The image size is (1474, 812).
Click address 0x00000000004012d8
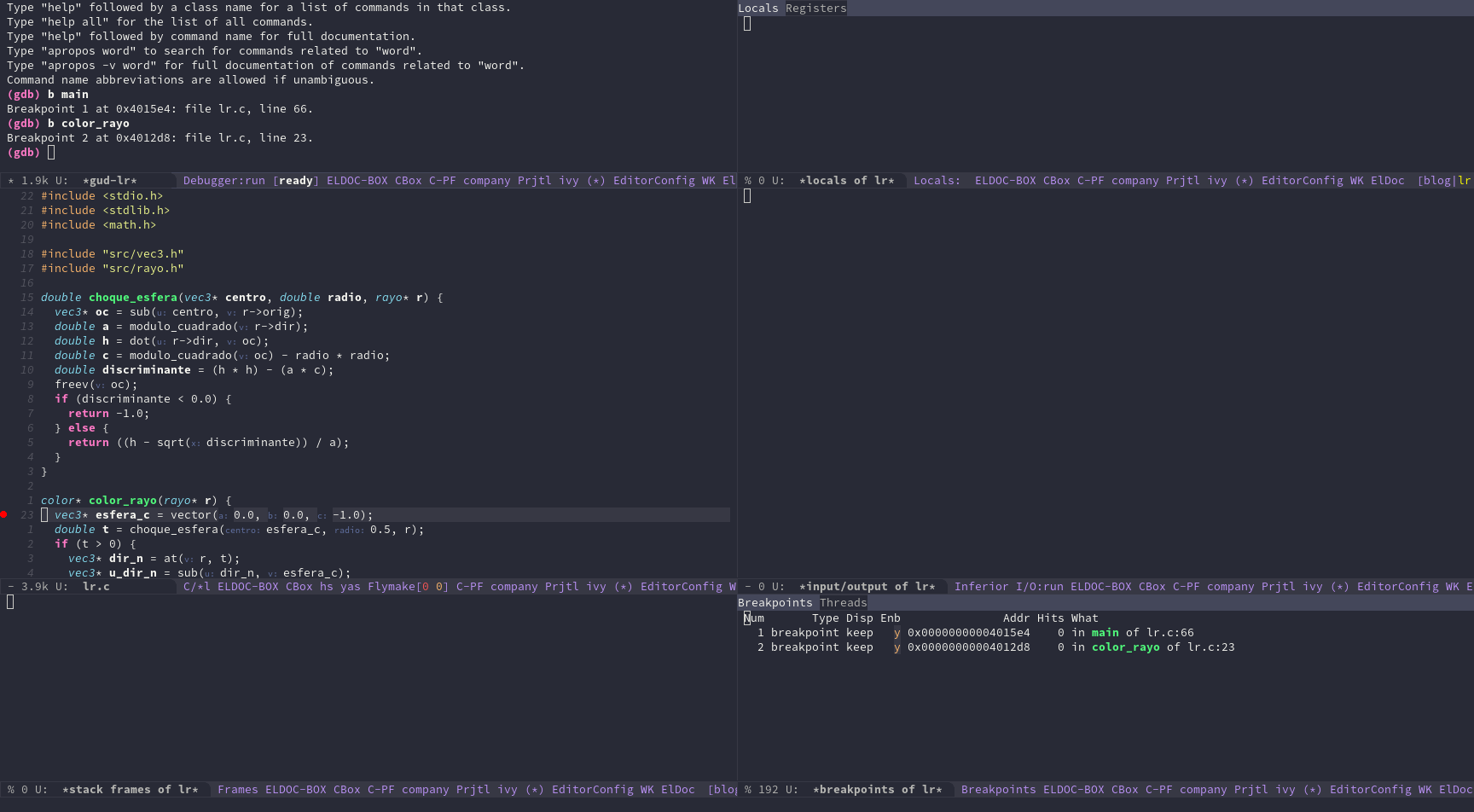pos(969,647)
